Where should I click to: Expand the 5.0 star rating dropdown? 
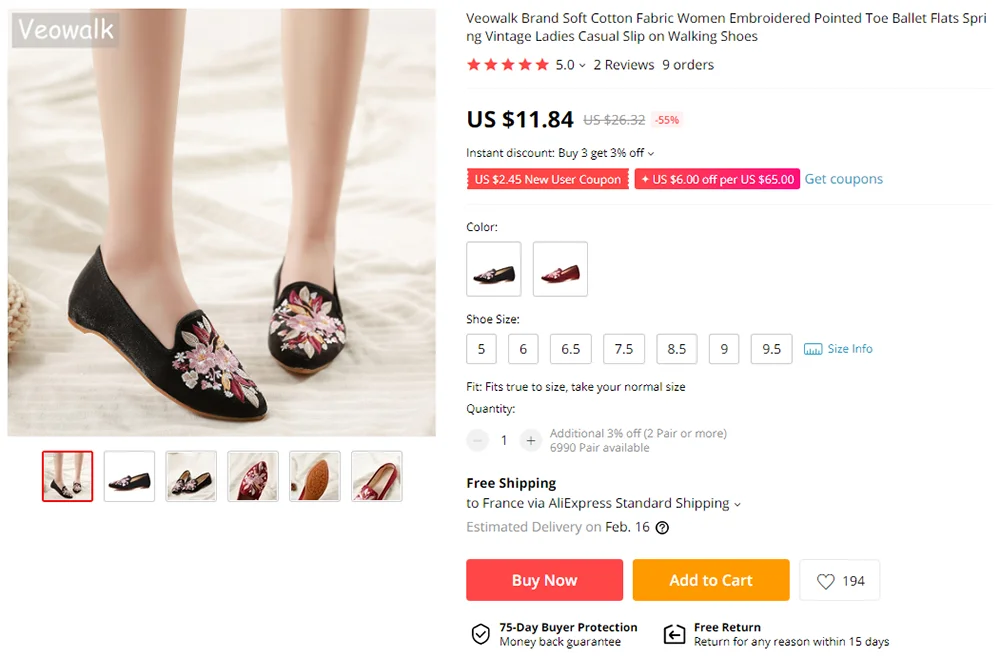click(x=582, y=66)
